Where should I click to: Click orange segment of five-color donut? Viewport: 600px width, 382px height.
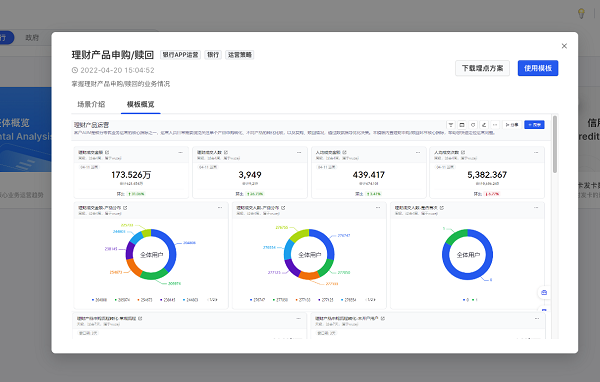click(x=309, y=276)
